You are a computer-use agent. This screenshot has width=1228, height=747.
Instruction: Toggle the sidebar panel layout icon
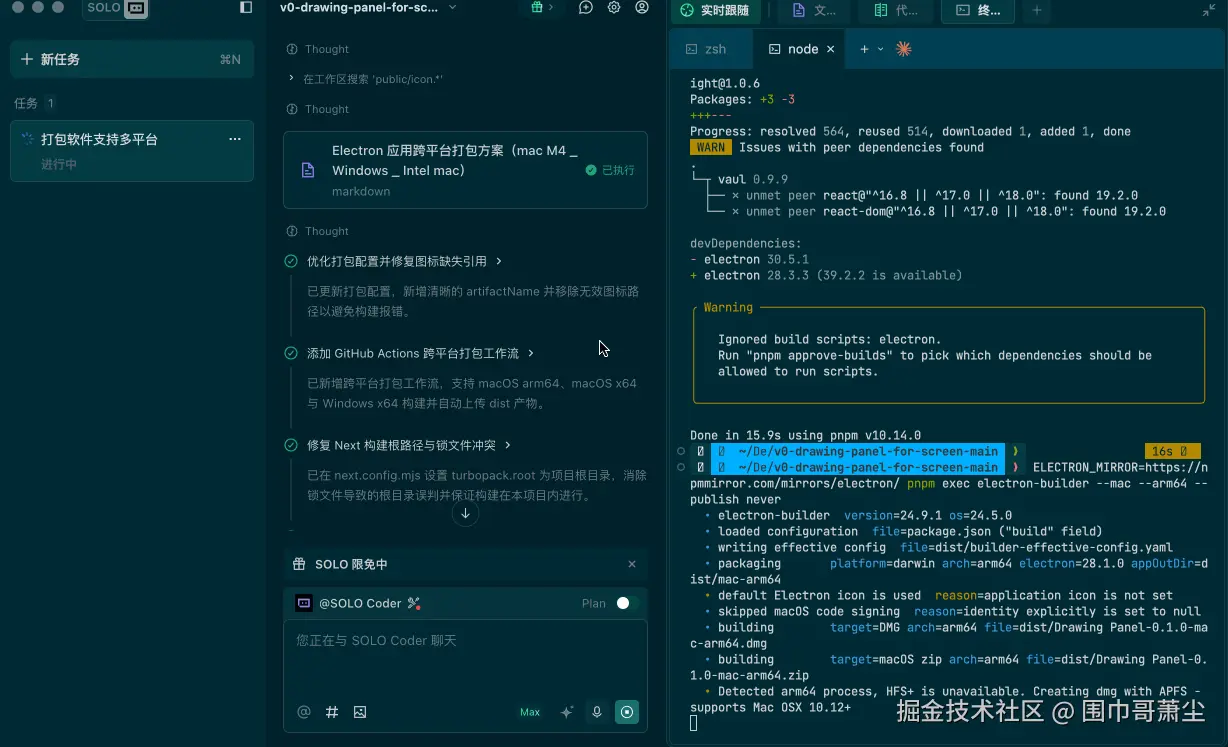246,7
